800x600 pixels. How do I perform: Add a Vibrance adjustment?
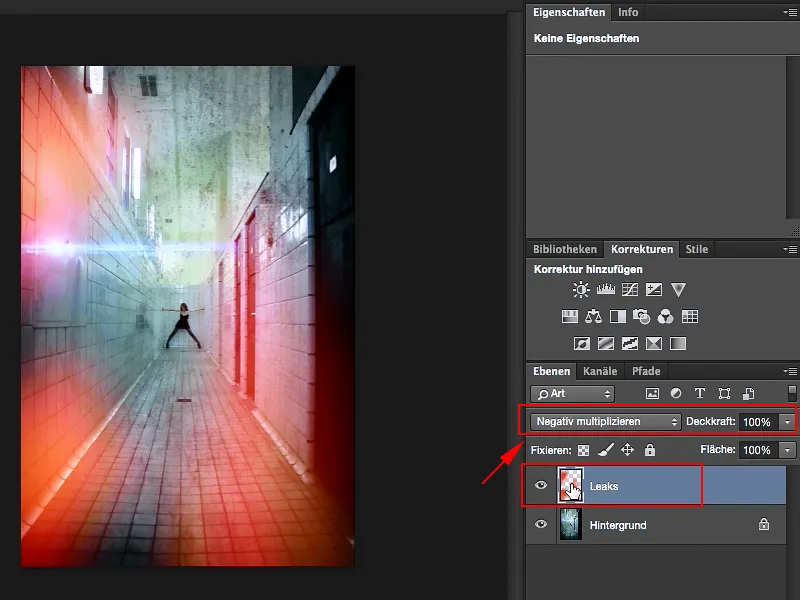(678, 290)
